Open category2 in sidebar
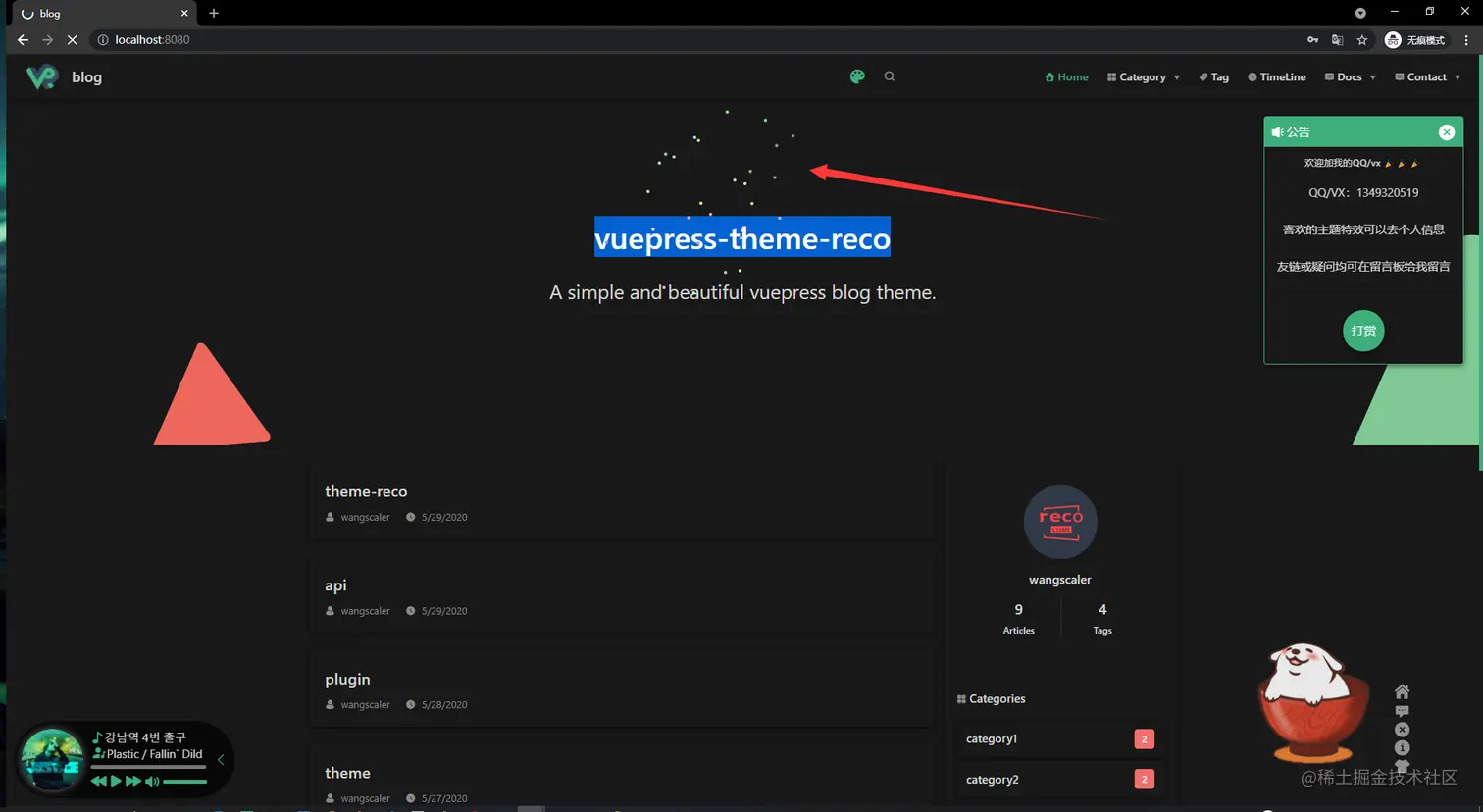1483x812 pixels. [1059, 780]
